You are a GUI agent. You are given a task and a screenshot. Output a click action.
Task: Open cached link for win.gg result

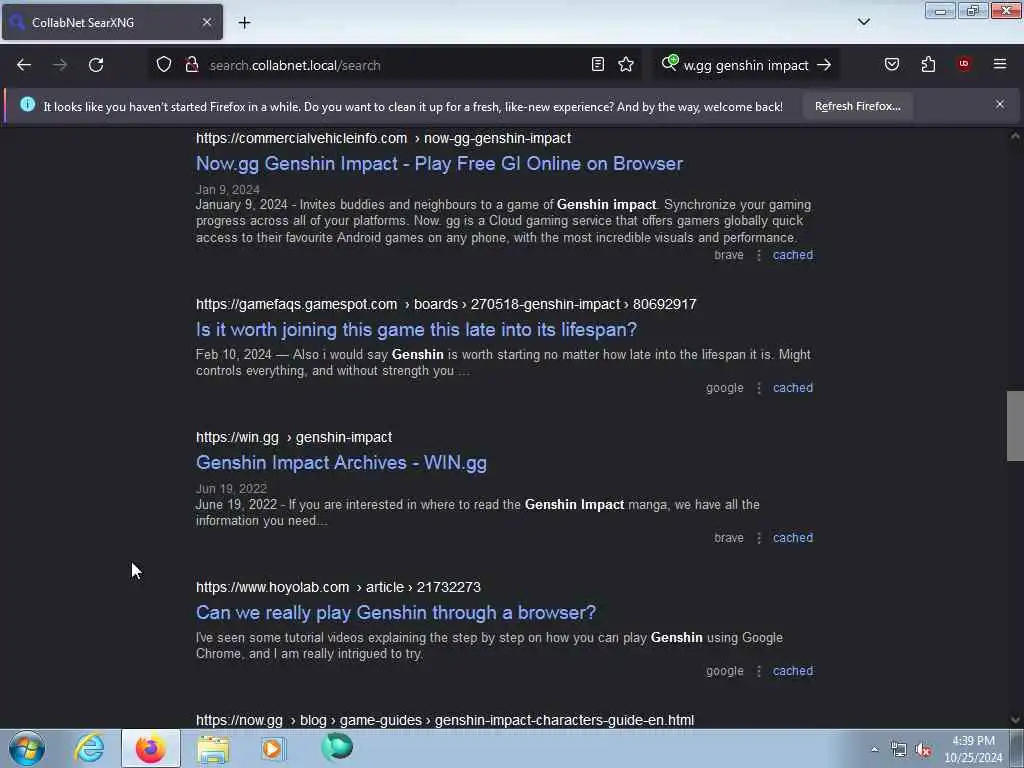793,537
